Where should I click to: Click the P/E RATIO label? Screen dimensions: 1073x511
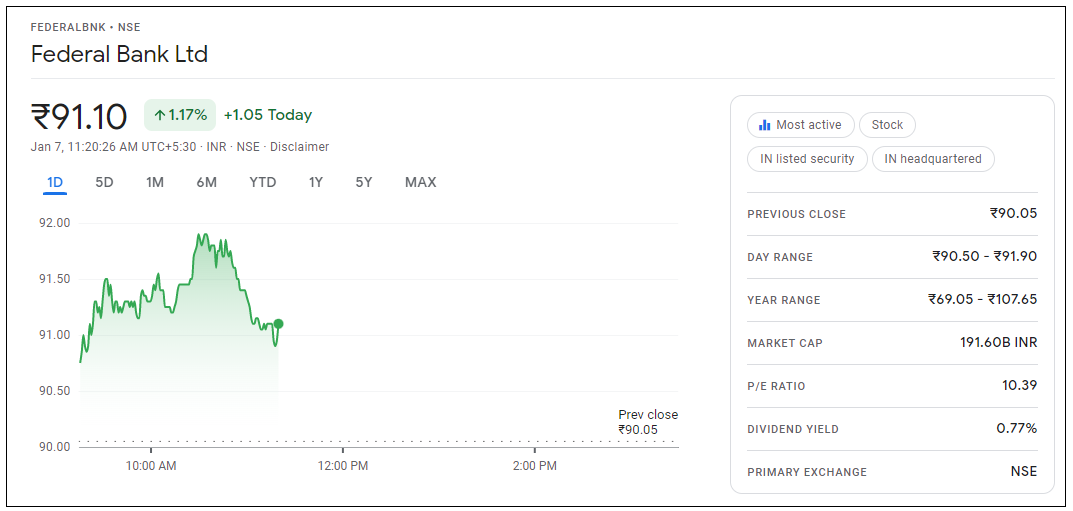tap(776, 386)
